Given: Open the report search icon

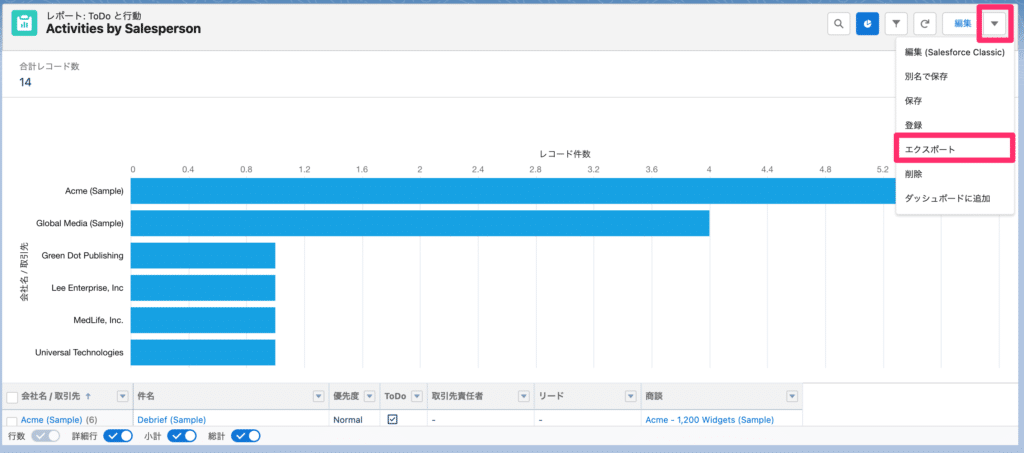Looking at the screenshot, I should [x=838, y=23].
